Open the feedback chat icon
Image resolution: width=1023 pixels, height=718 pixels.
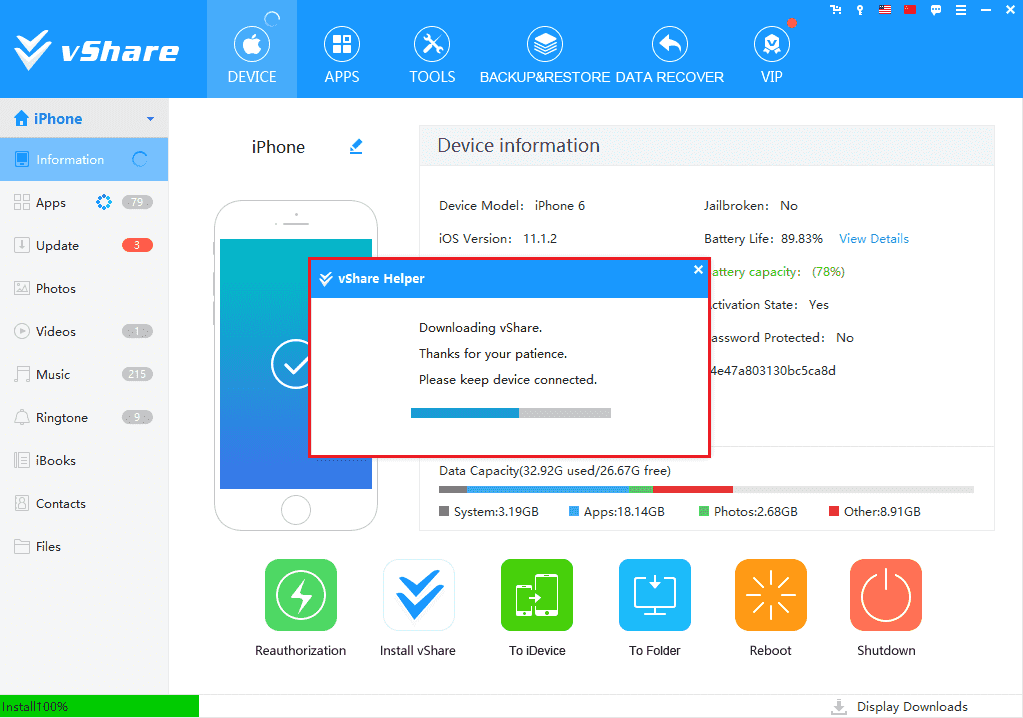936,10
